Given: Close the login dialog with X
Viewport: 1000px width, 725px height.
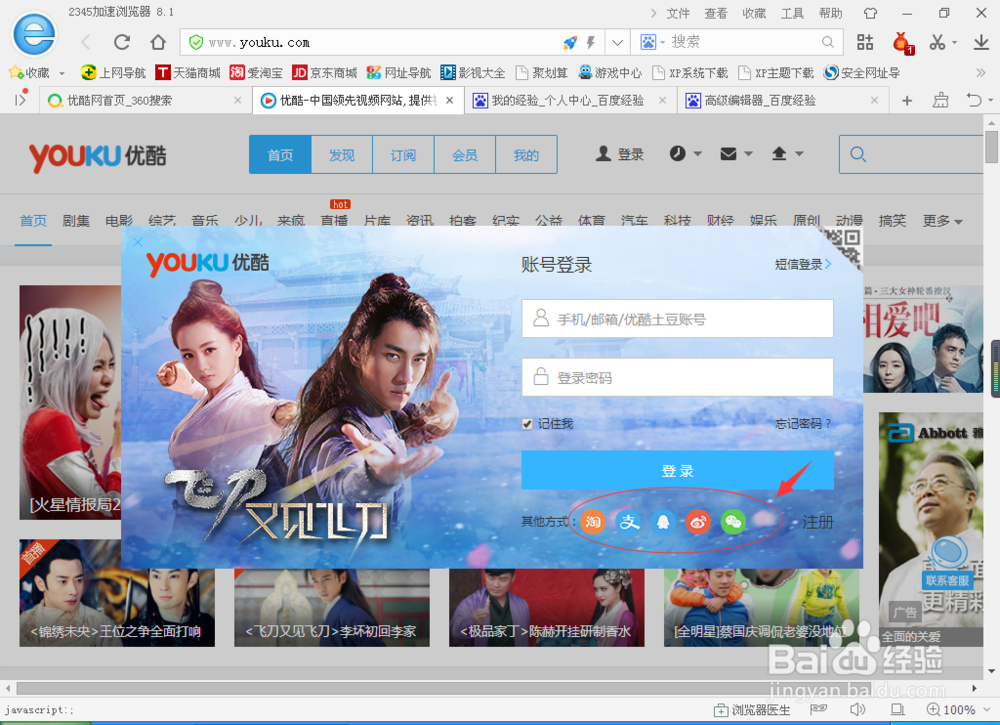Looking at the screenshot, I should point(138,241).
